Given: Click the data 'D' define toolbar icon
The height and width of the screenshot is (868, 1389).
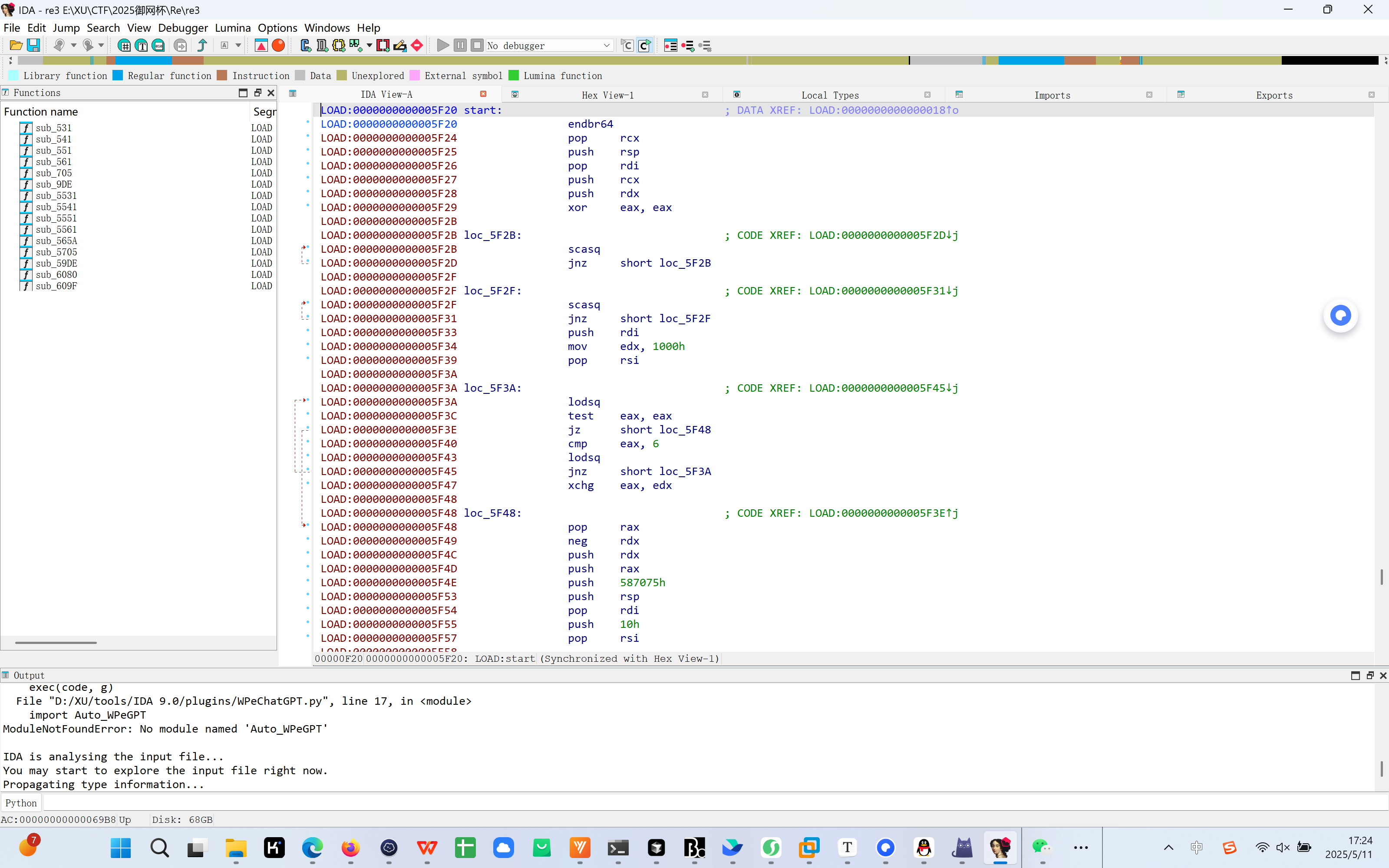Looking at the screenshot, I should click(322, 45).
